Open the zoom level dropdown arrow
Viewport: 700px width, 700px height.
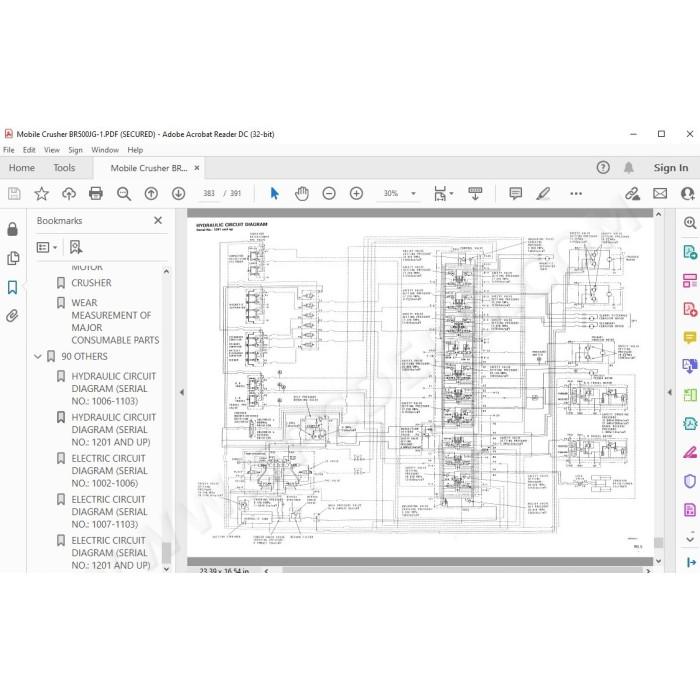point(413,193)
